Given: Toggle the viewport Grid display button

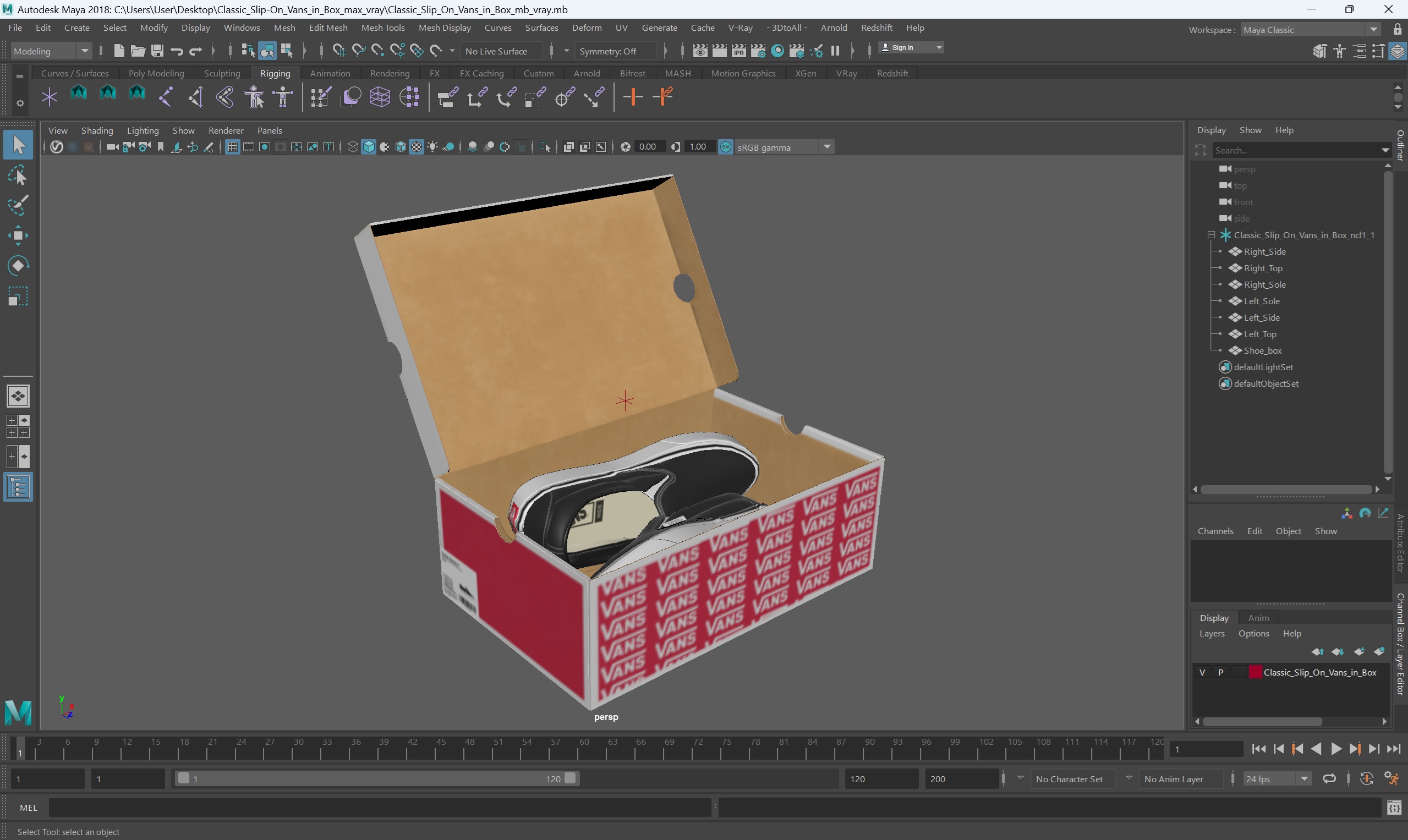Looking at the screenshot, I should pyautogui.click(x=232, y=147).
